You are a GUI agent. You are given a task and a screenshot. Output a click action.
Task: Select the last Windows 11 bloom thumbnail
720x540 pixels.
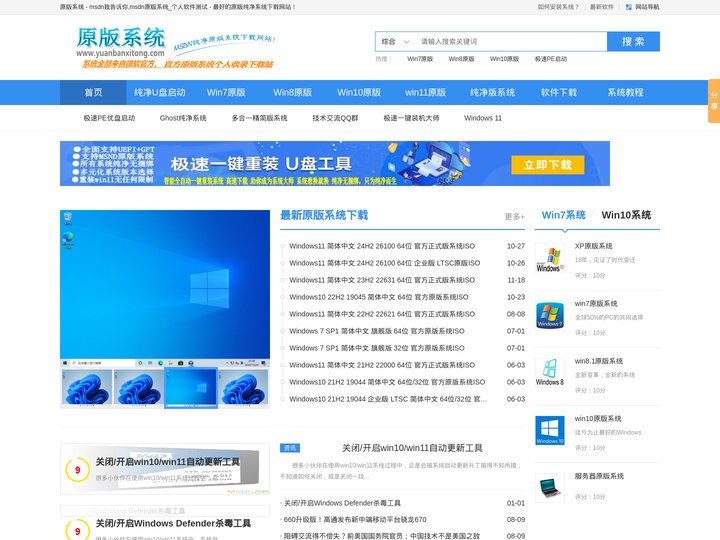click(x=243, y=388)
